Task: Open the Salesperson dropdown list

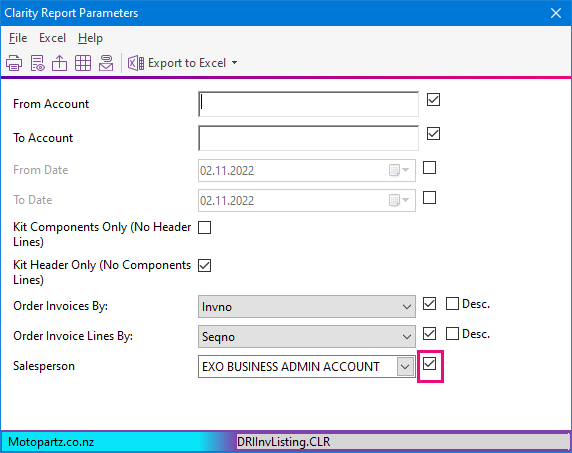Action: click(405, 367)
